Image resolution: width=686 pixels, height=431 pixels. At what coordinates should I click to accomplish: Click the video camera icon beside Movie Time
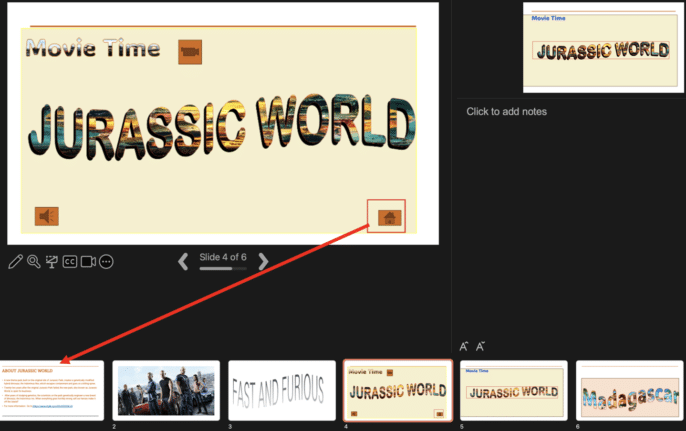[189, 51]
